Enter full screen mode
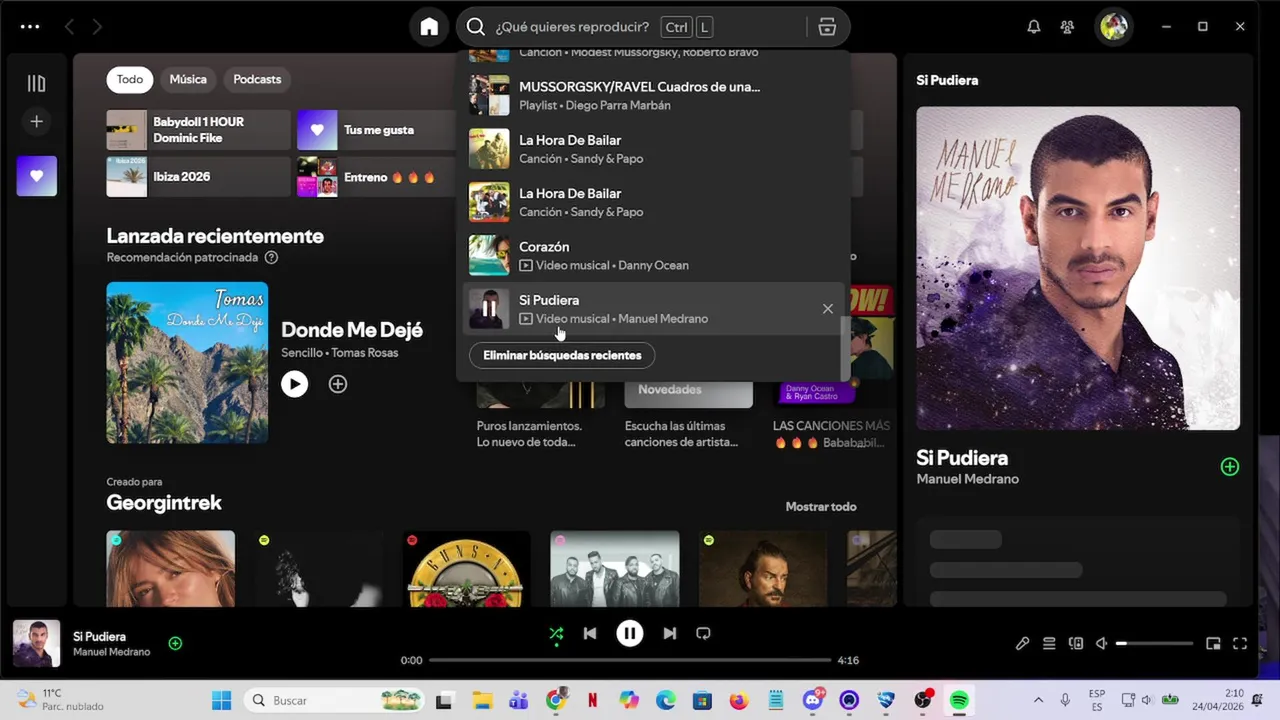This screenshot has width=1280, height=720. (1240, 644)
